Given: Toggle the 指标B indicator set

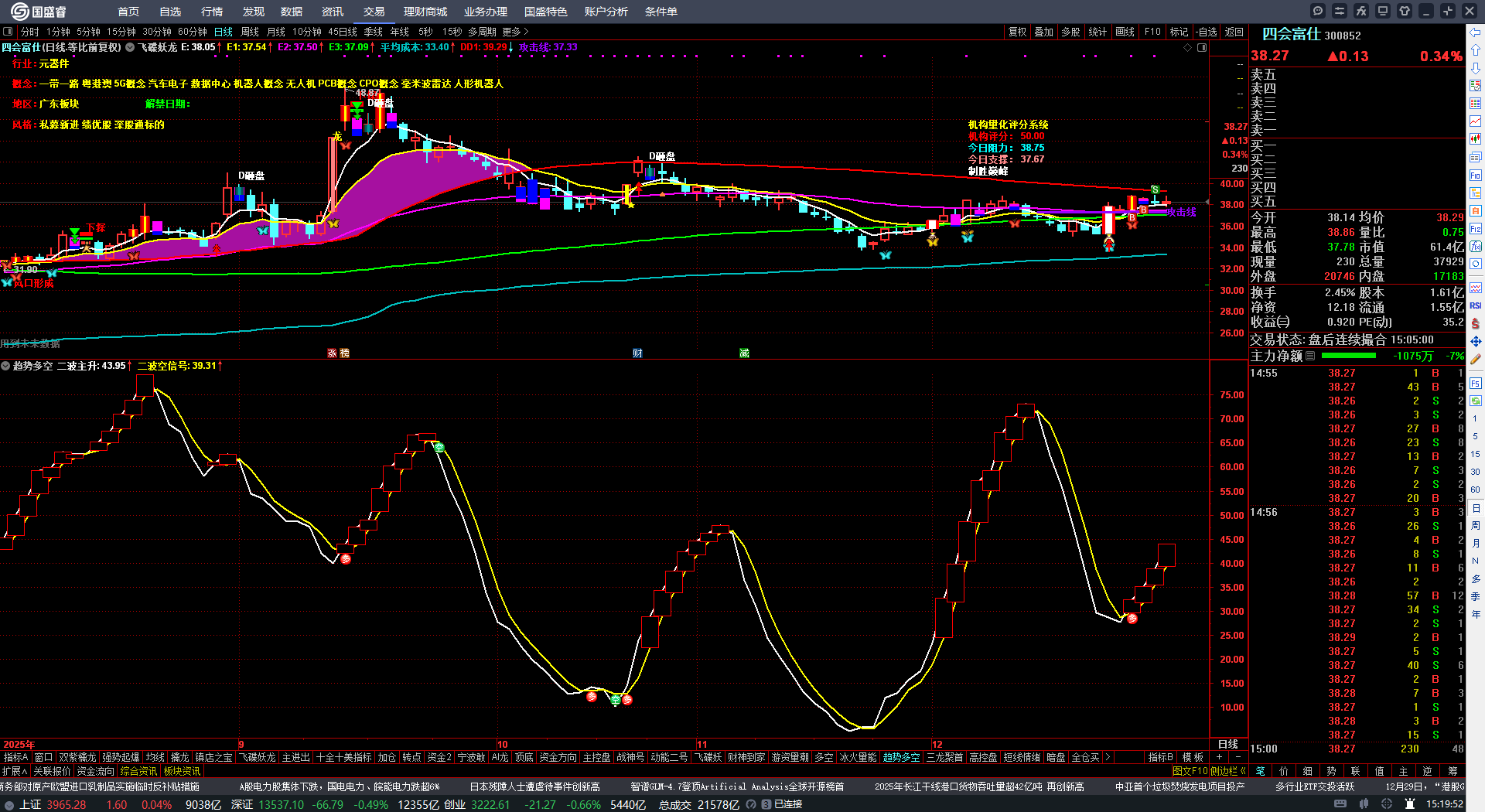Looking at the screenshot, I should (1160, 758).
